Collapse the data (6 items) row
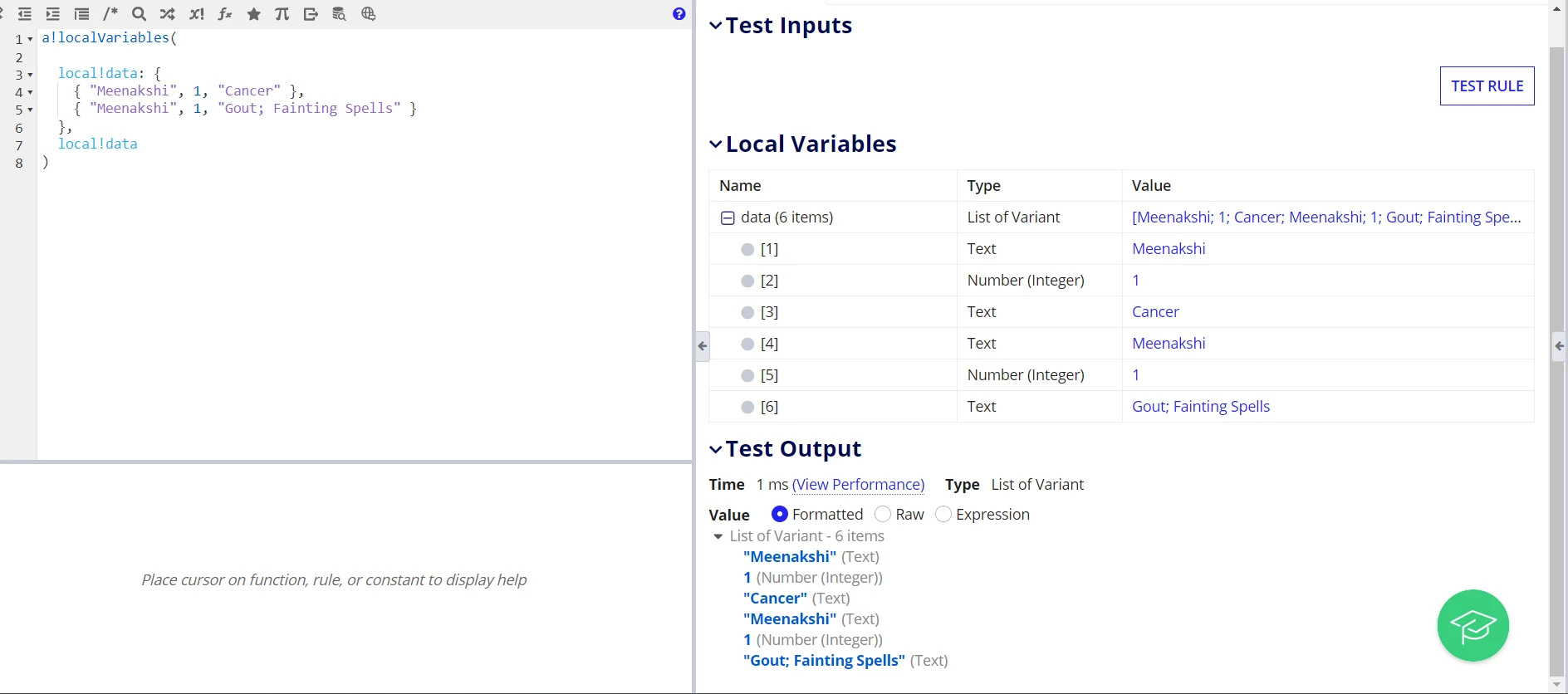The width and height of the screenshot is (1568, 694). [x=728, y=217]
